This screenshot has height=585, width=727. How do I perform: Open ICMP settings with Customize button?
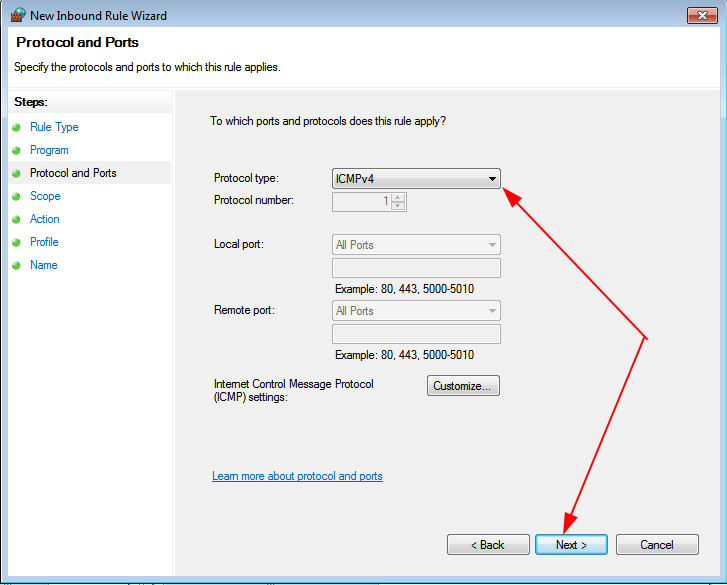click(463, 386)
